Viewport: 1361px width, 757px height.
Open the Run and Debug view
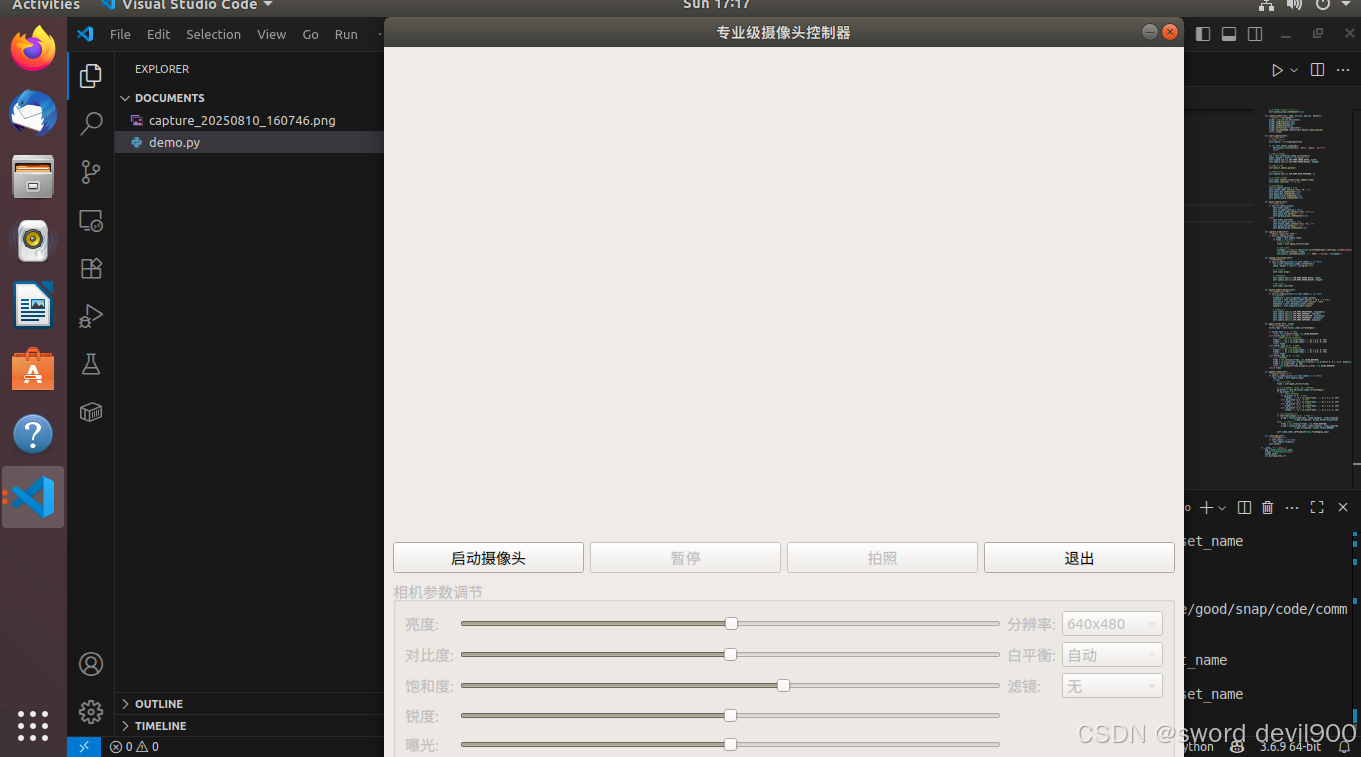(x=91, y=316)
